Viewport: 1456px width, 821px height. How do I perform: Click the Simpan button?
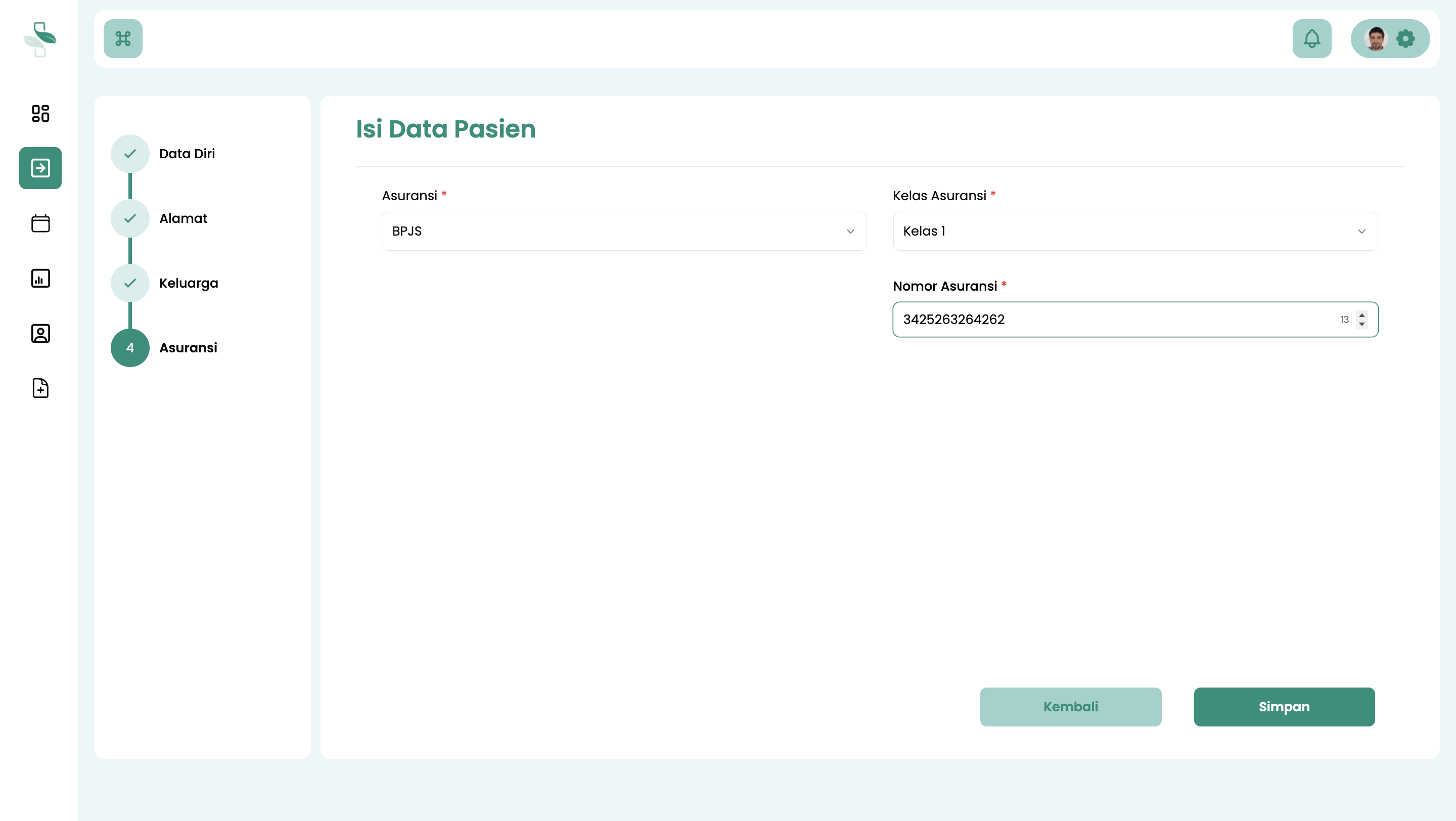click(x=1284, y=706)
